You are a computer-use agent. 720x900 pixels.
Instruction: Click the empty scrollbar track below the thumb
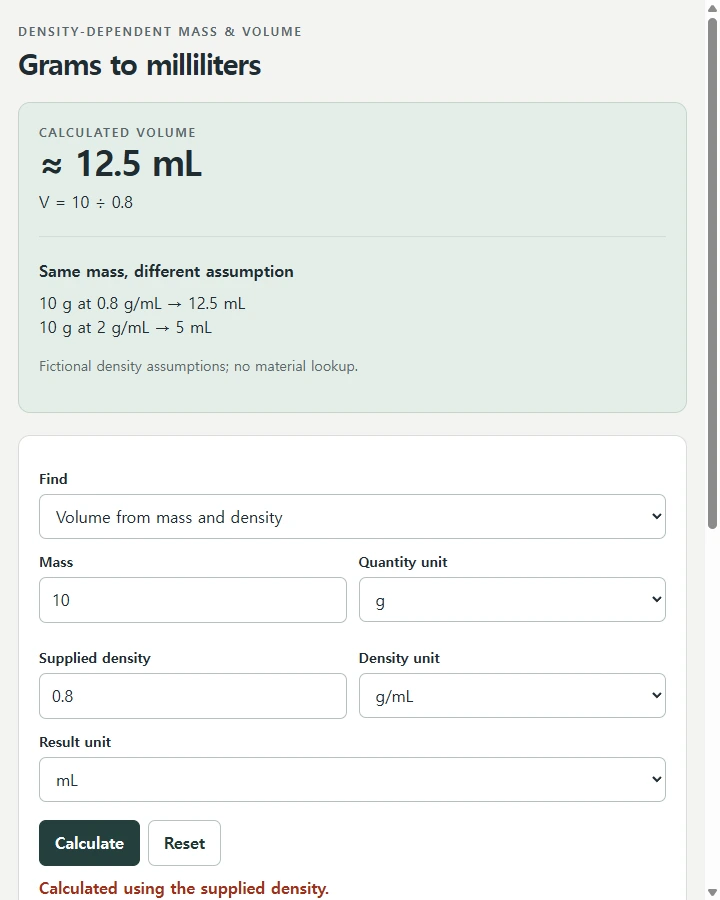click(713, 706)
